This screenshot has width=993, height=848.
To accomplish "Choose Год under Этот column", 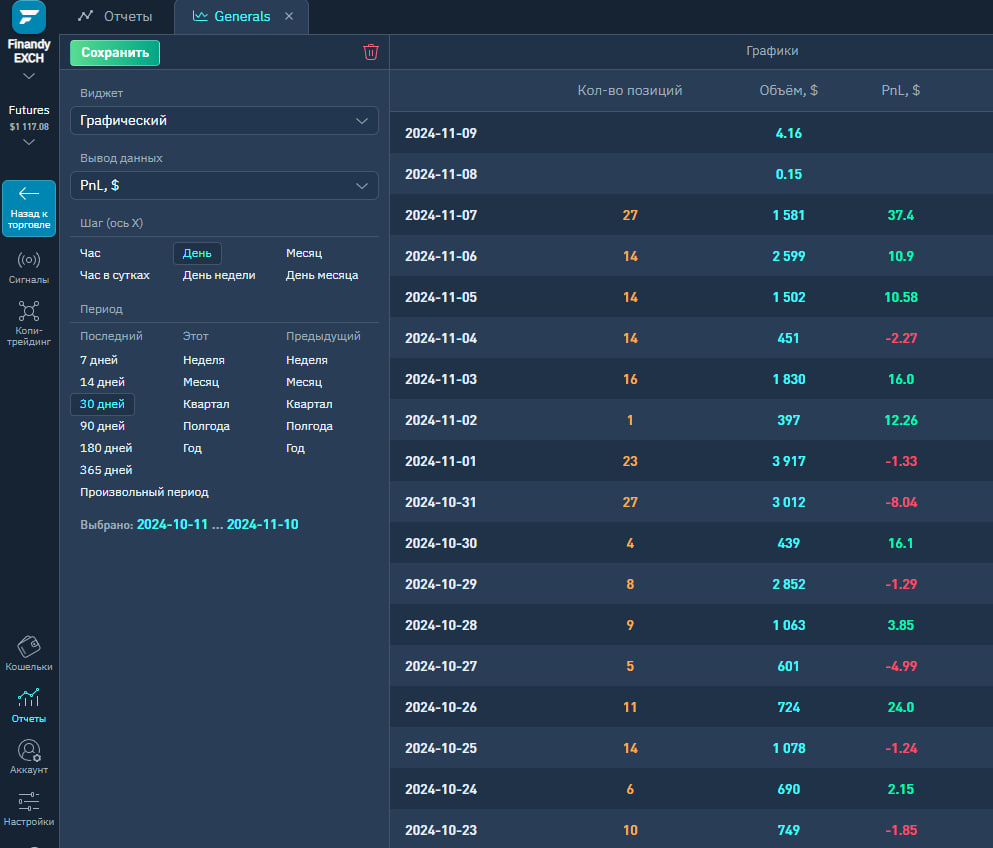I will point(193,448).
